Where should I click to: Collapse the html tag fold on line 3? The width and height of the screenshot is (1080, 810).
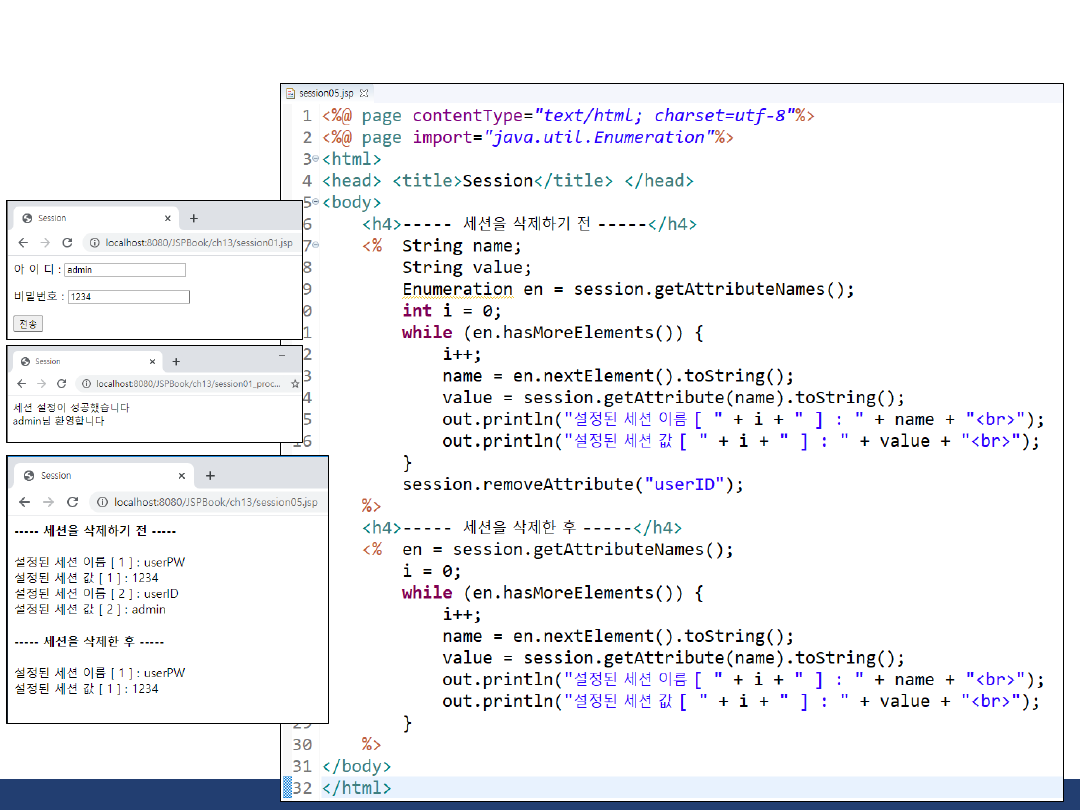316,159
